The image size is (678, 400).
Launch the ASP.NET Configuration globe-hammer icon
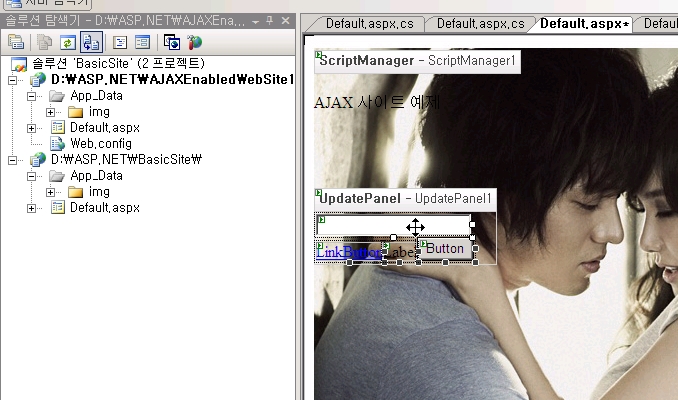point(195,42)
